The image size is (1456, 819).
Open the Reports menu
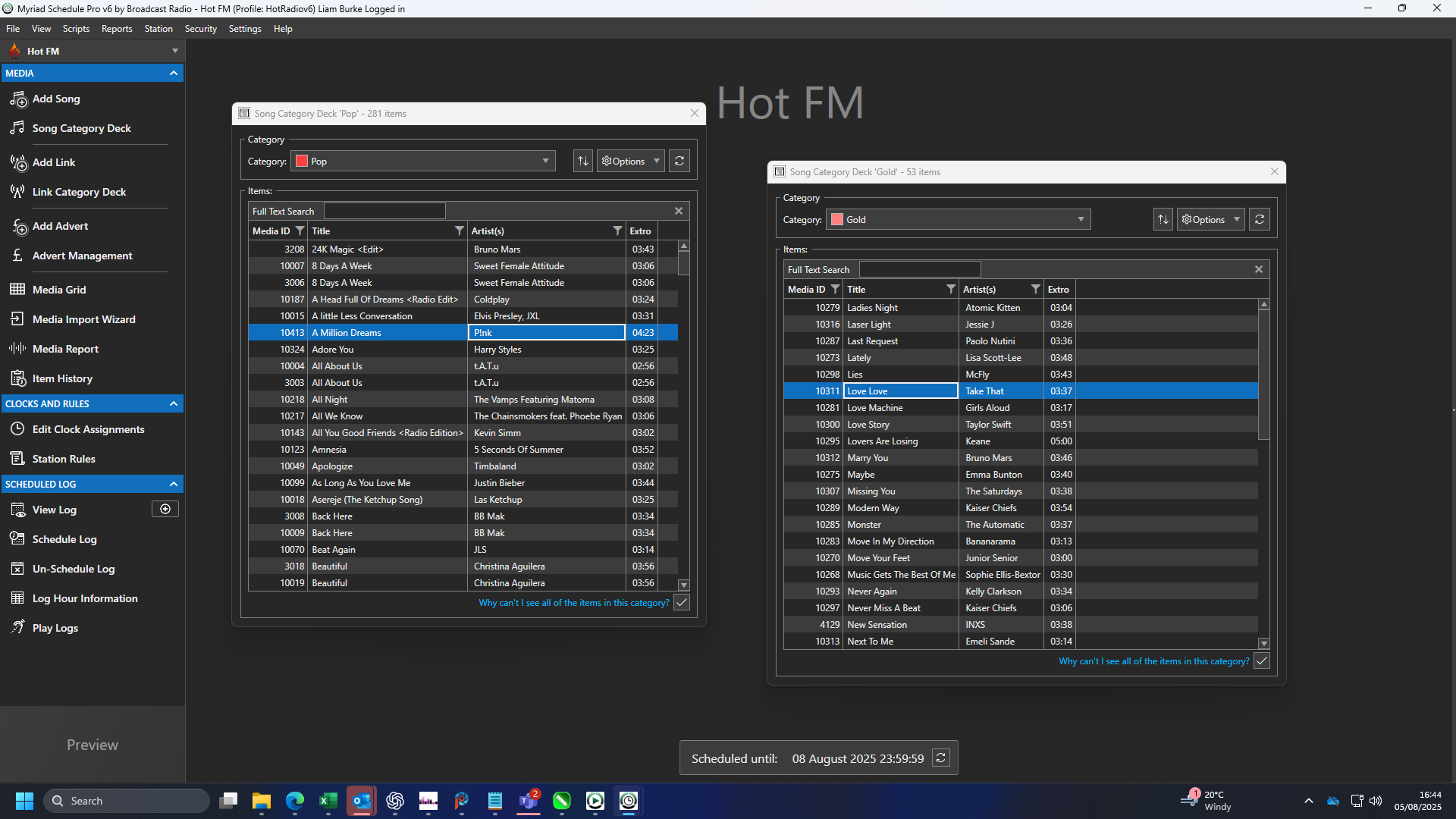[x=116, y=28]
